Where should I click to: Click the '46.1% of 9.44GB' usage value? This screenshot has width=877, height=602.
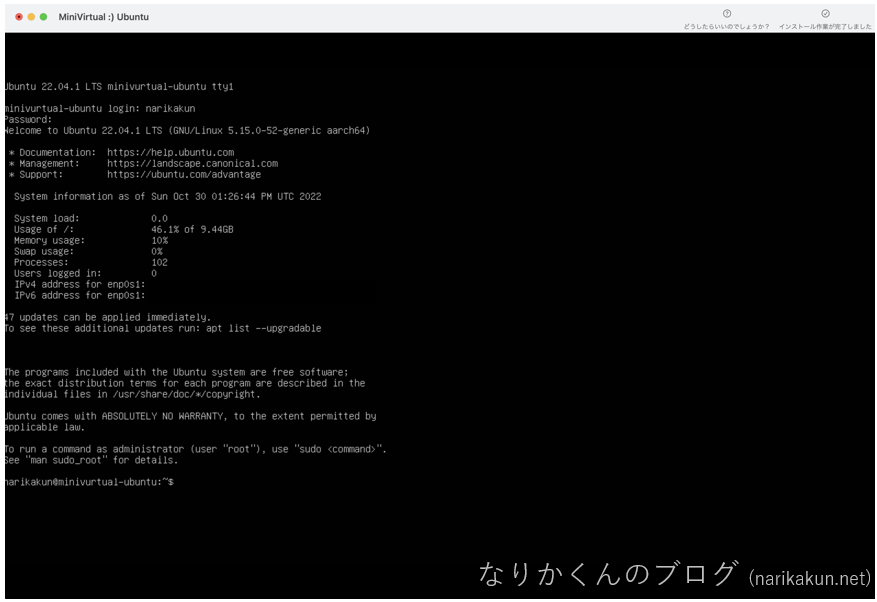(x=192, y=229)
